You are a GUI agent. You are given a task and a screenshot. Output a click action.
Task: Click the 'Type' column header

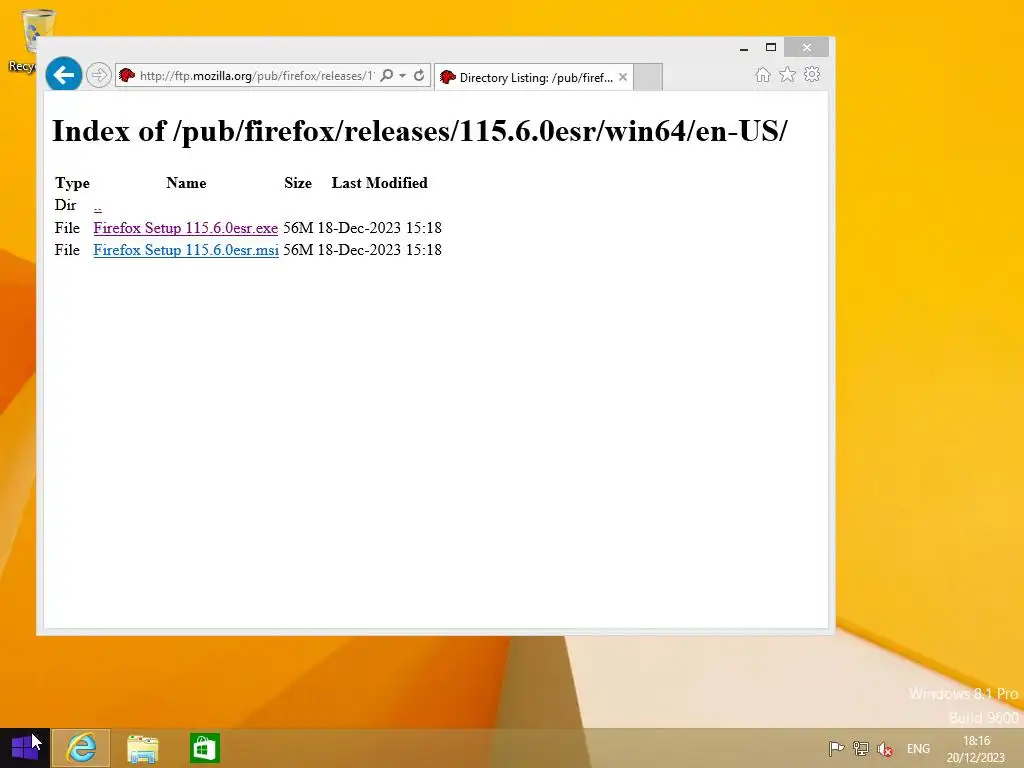tap(72, 183)
